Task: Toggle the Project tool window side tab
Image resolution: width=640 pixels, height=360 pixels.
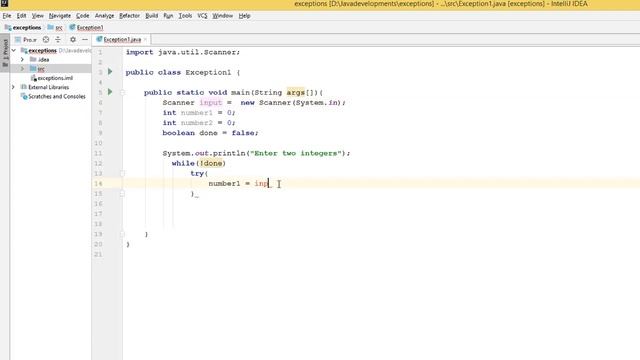Action: click(x=5, y=53)
